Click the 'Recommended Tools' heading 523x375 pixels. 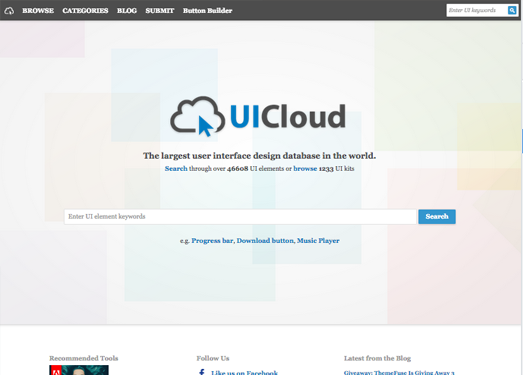[x=84, y=358]
